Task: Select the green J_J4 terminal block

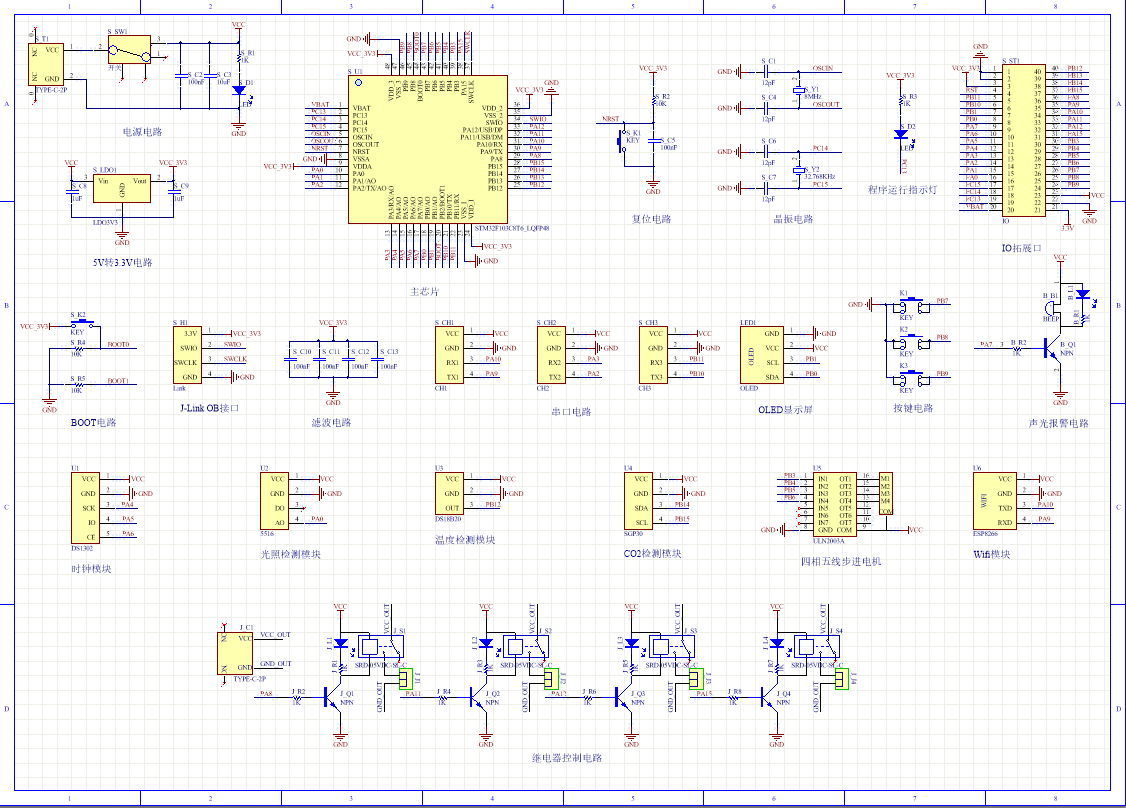Action: [x=842, y=679]
